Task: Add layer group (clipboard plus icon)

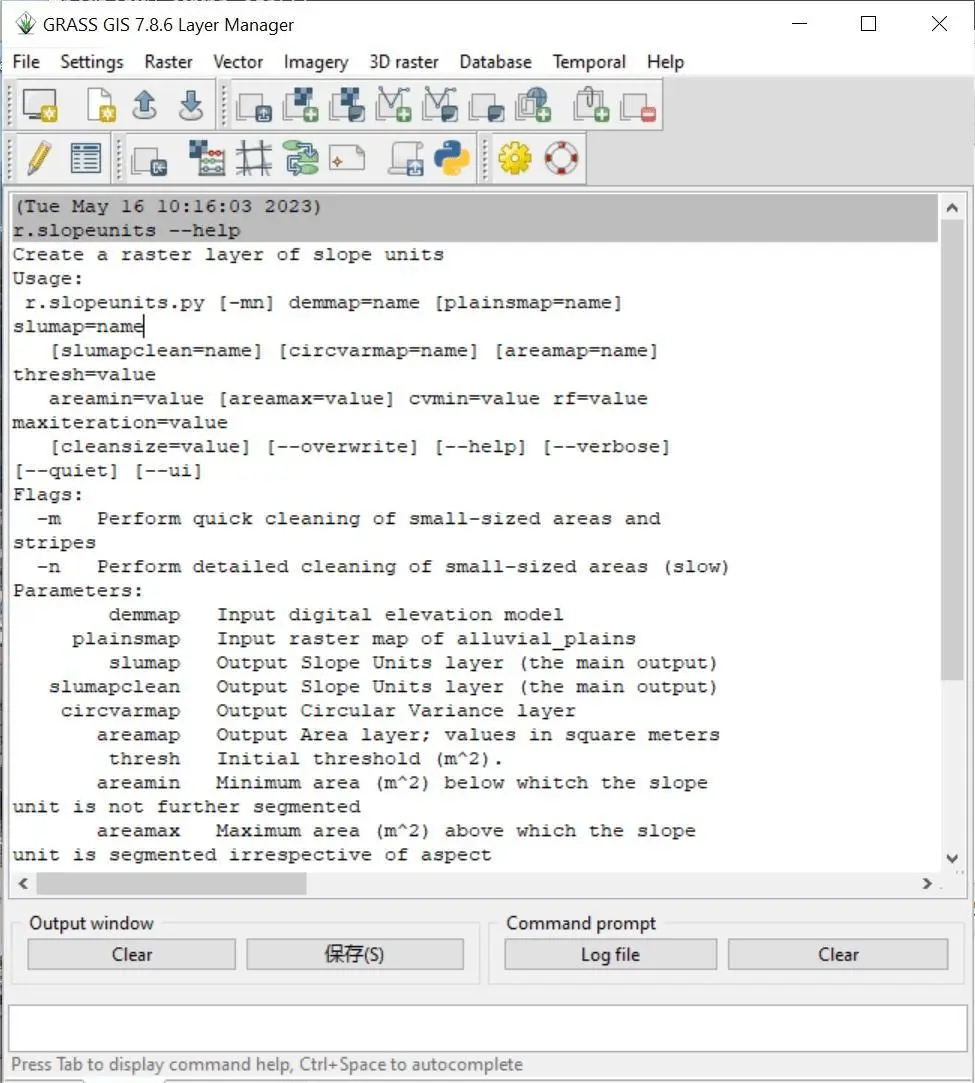Action: coord(591,105)
